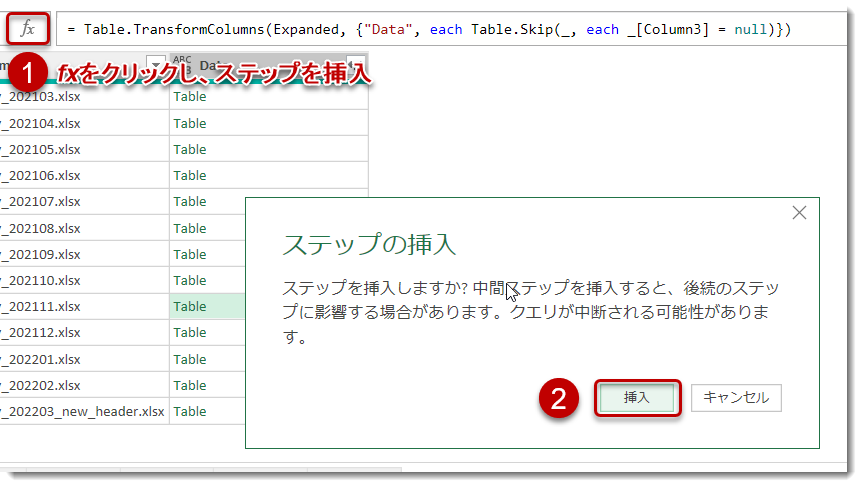Select the _202112.xlsx file name cell

84,333
